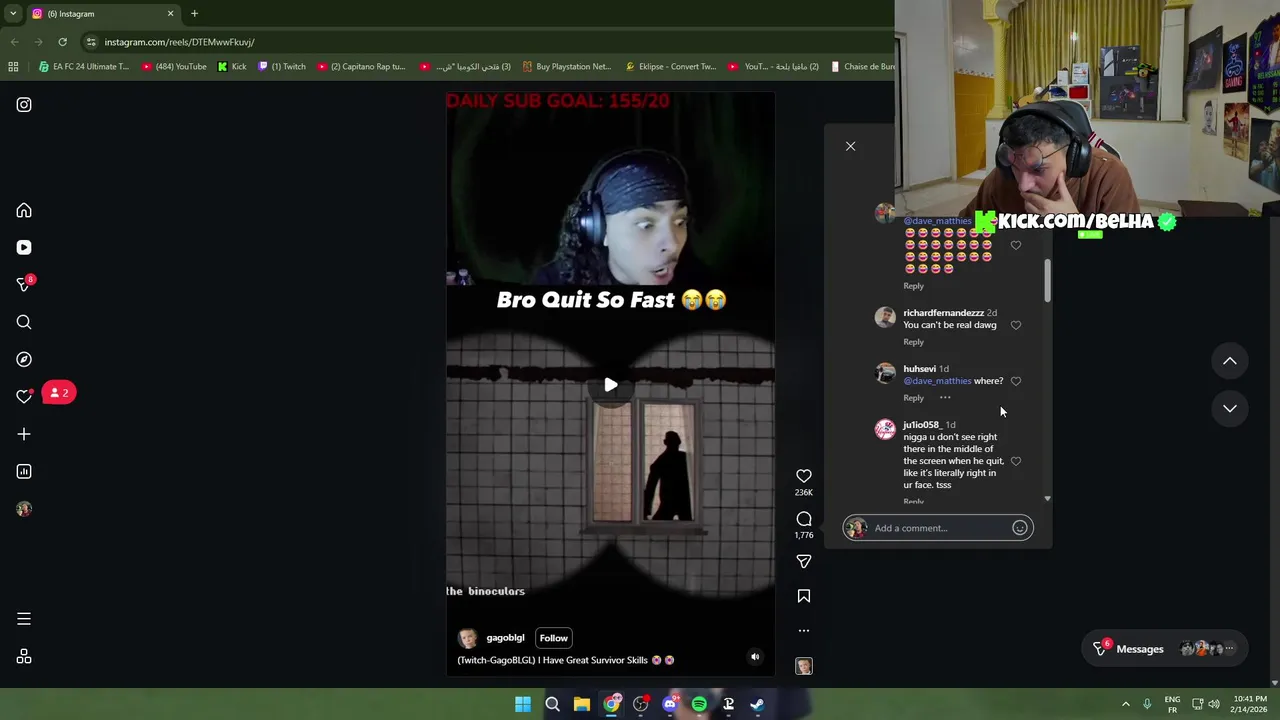Like richardfernandezzz's comment
The height and width of the screenshot is (720, 1280).
click(1016, 325)
